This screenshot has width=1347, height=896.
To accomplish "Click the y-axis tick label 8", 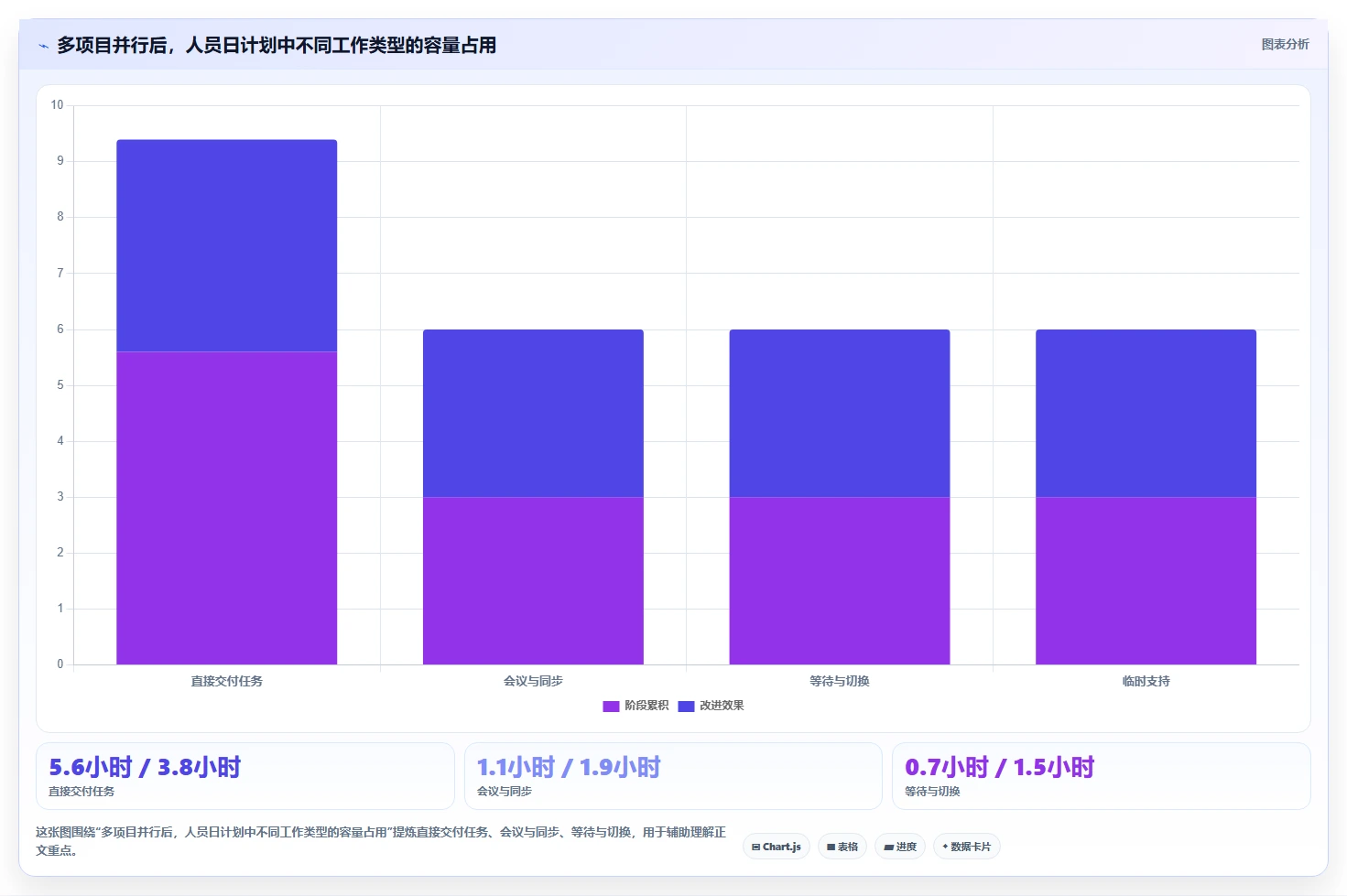I will click(x=60, y=217).
